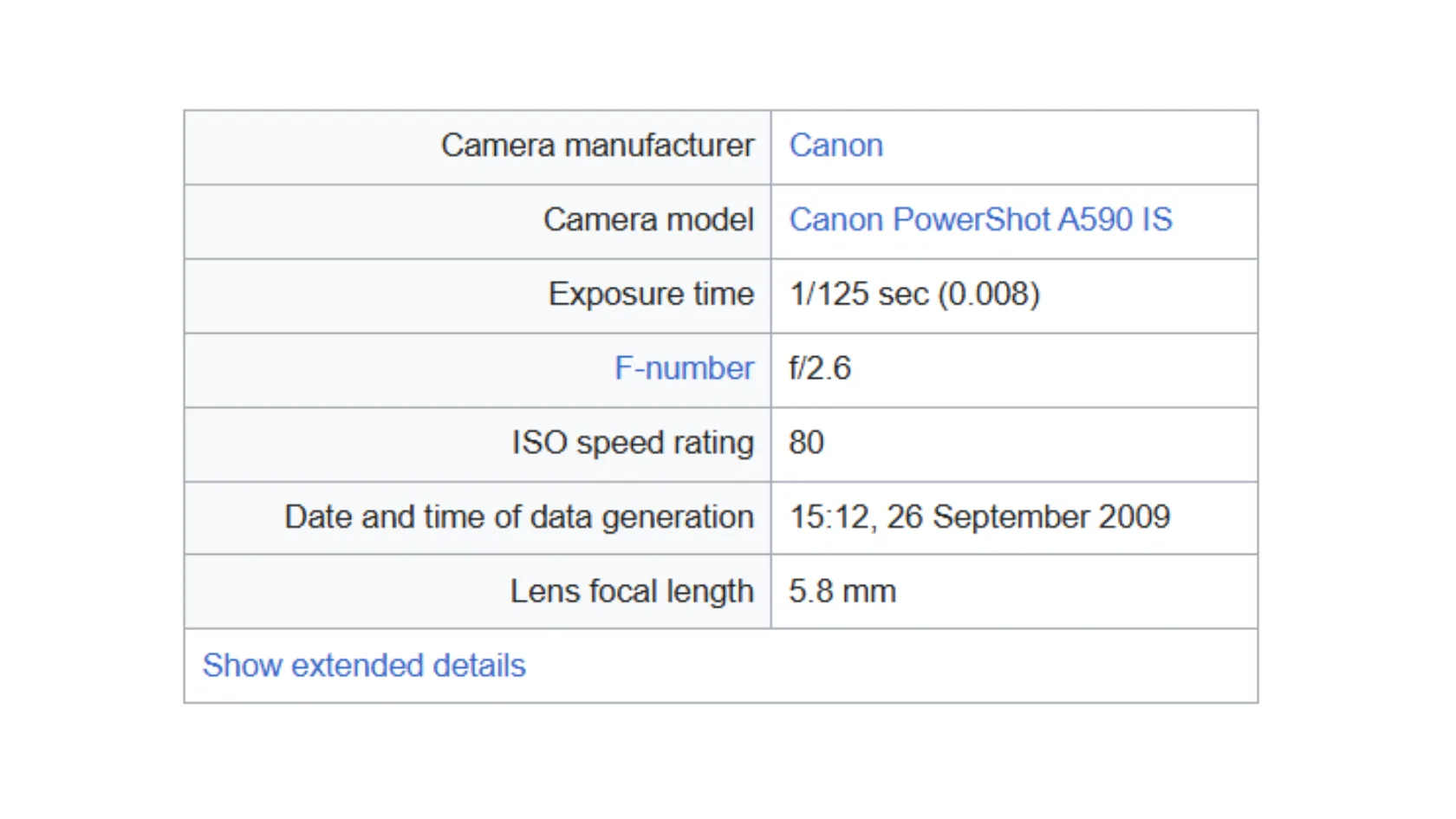Select the f/2.6 value

point(820,368)
